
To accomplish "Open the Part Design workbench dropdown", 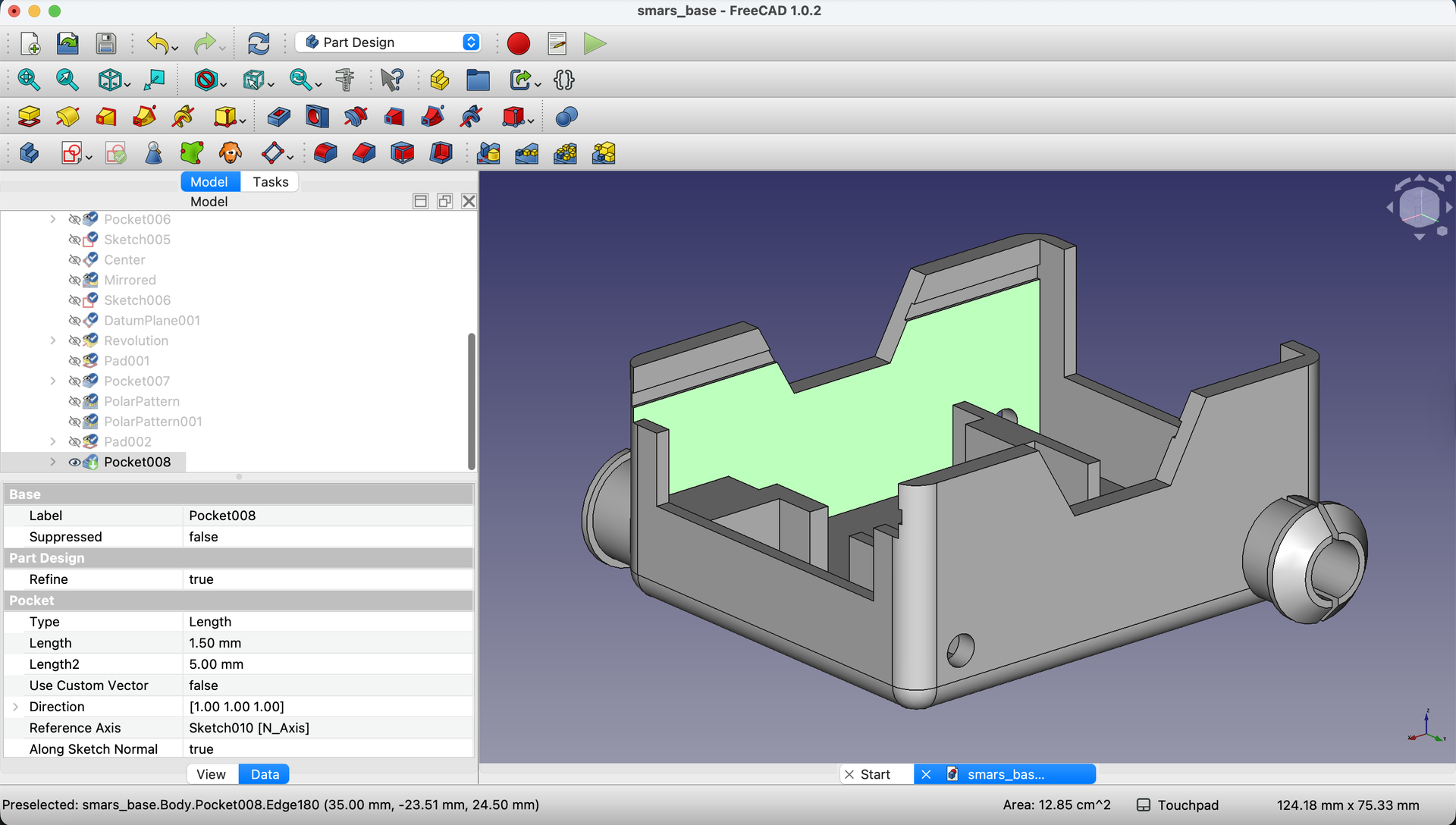I will pyautogui.click(x=389, y=42).
